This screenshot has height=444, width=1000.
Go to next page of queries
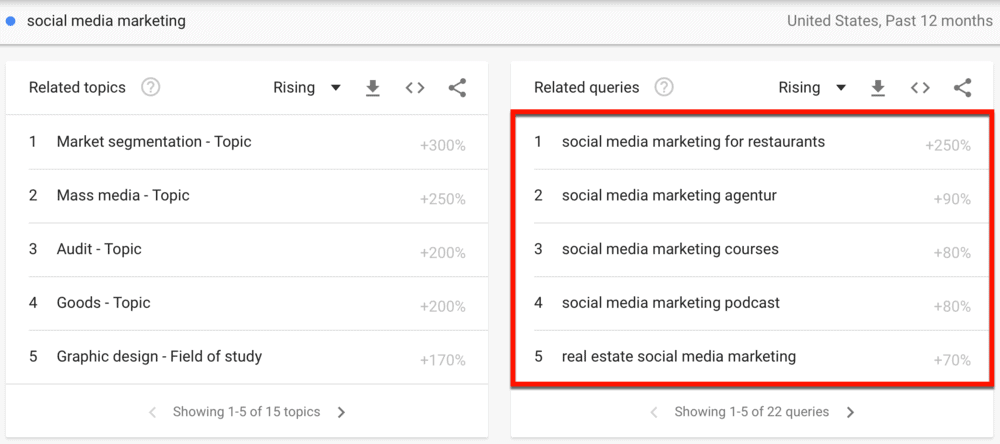coord(849,413)
